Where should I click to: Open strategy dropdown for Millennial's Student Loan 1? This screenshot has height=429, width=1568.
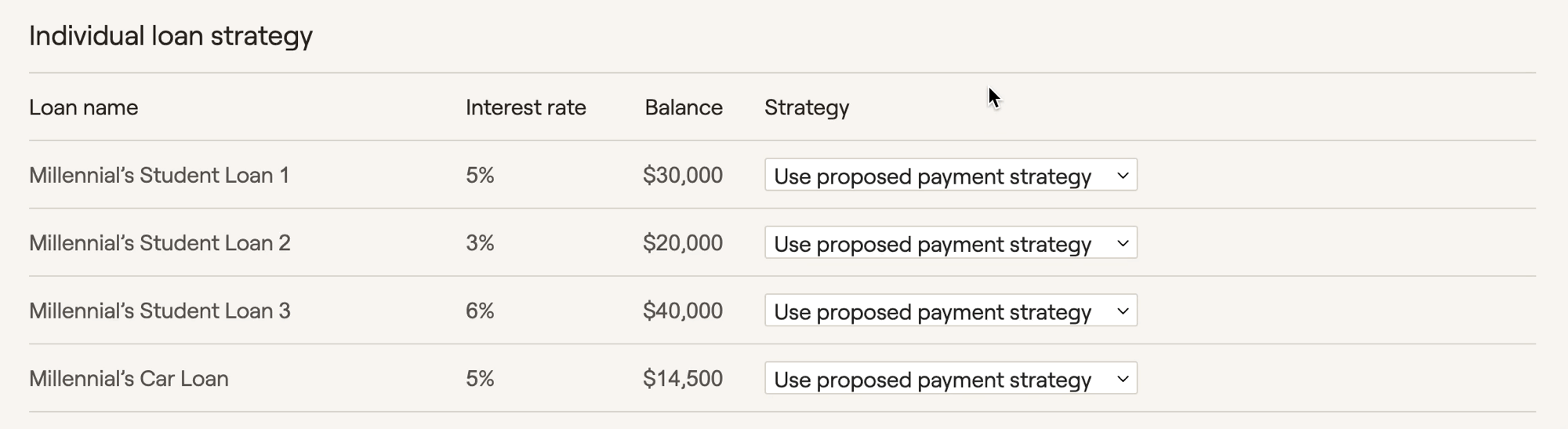pos(950,175)
